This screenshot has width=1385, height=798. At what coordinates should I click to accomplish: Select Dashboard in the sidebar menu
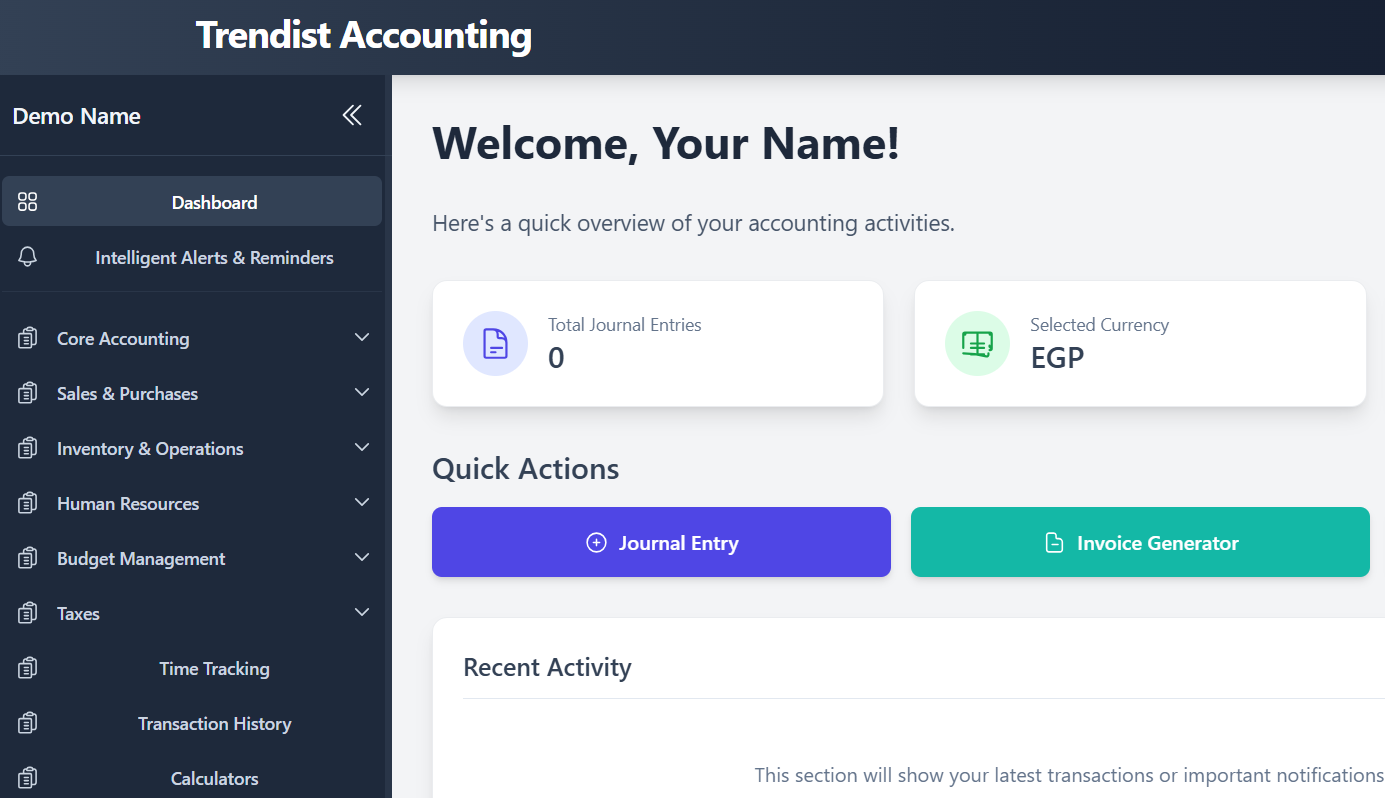(214, 201)
